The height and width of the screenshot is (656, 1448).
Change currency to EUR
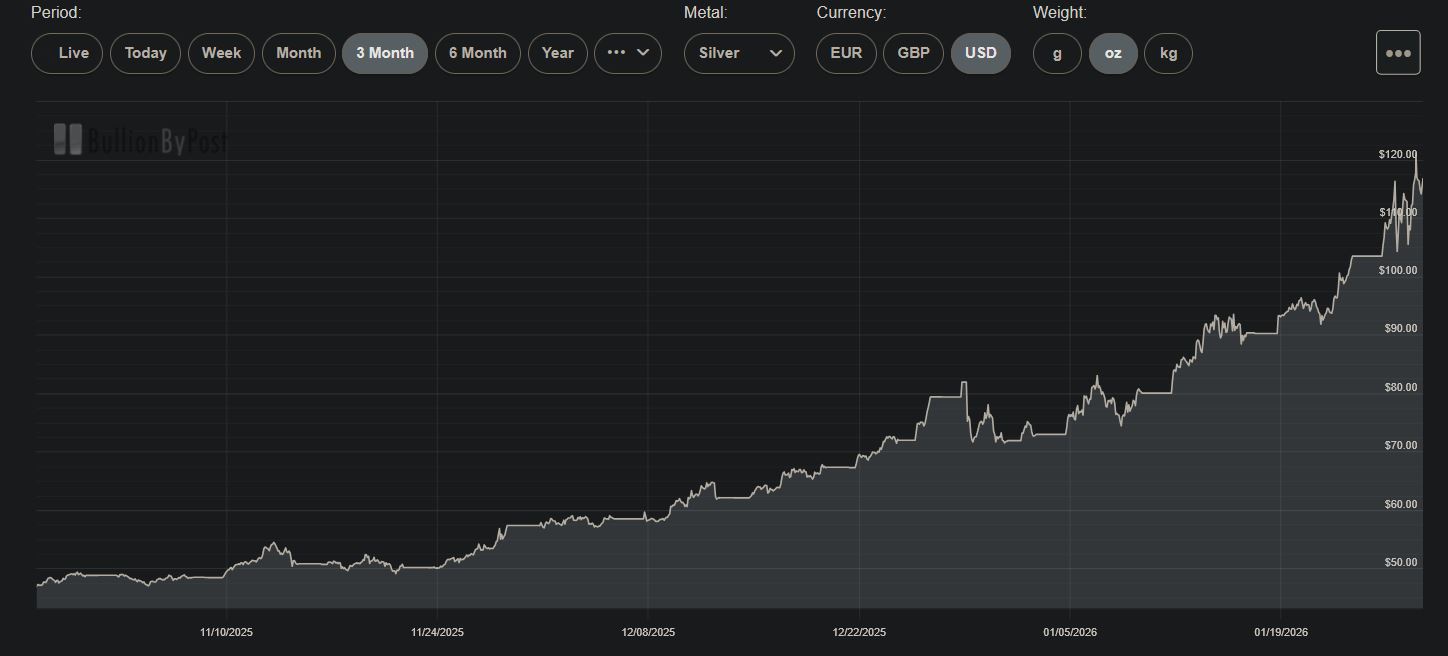click(846, 53)
